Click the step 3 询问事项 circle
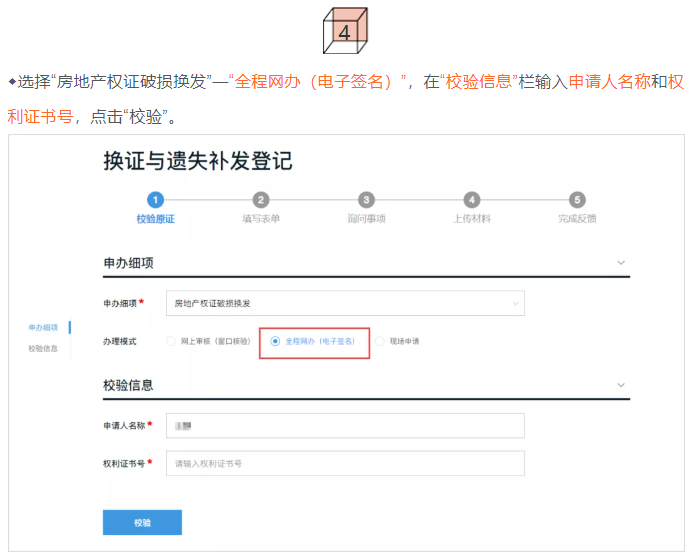Image resolution: width=694 pixels, height=560 pixels. pos(367,200)
